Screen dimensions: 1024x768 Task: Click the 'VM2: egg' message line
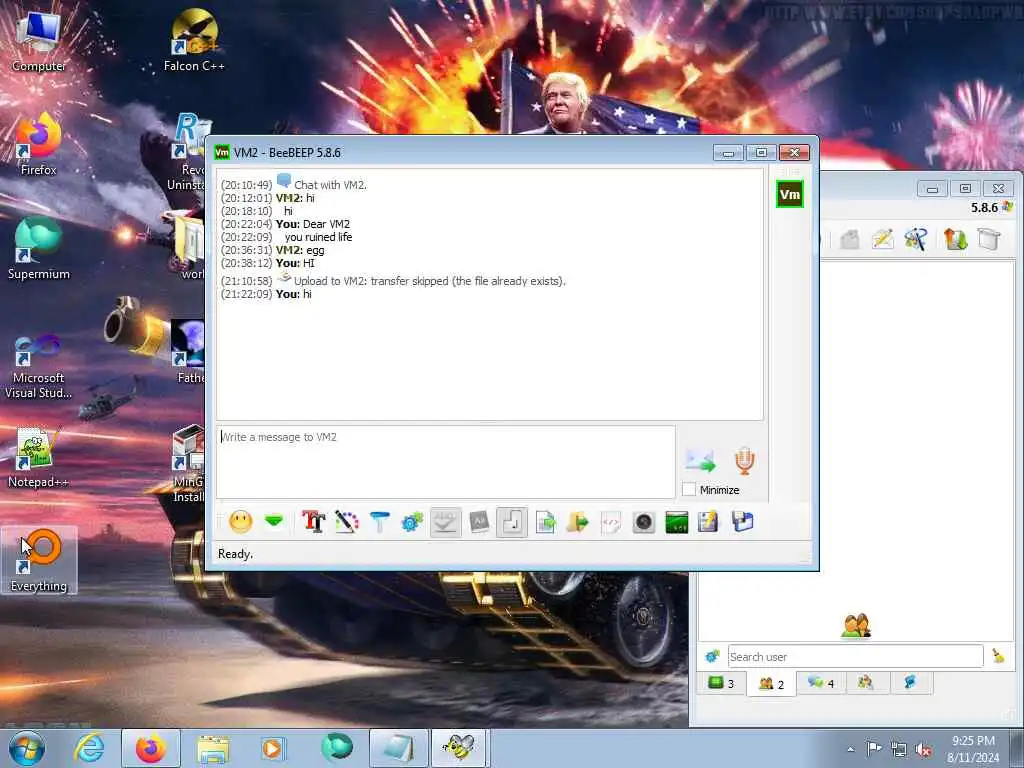pos(300,250)
